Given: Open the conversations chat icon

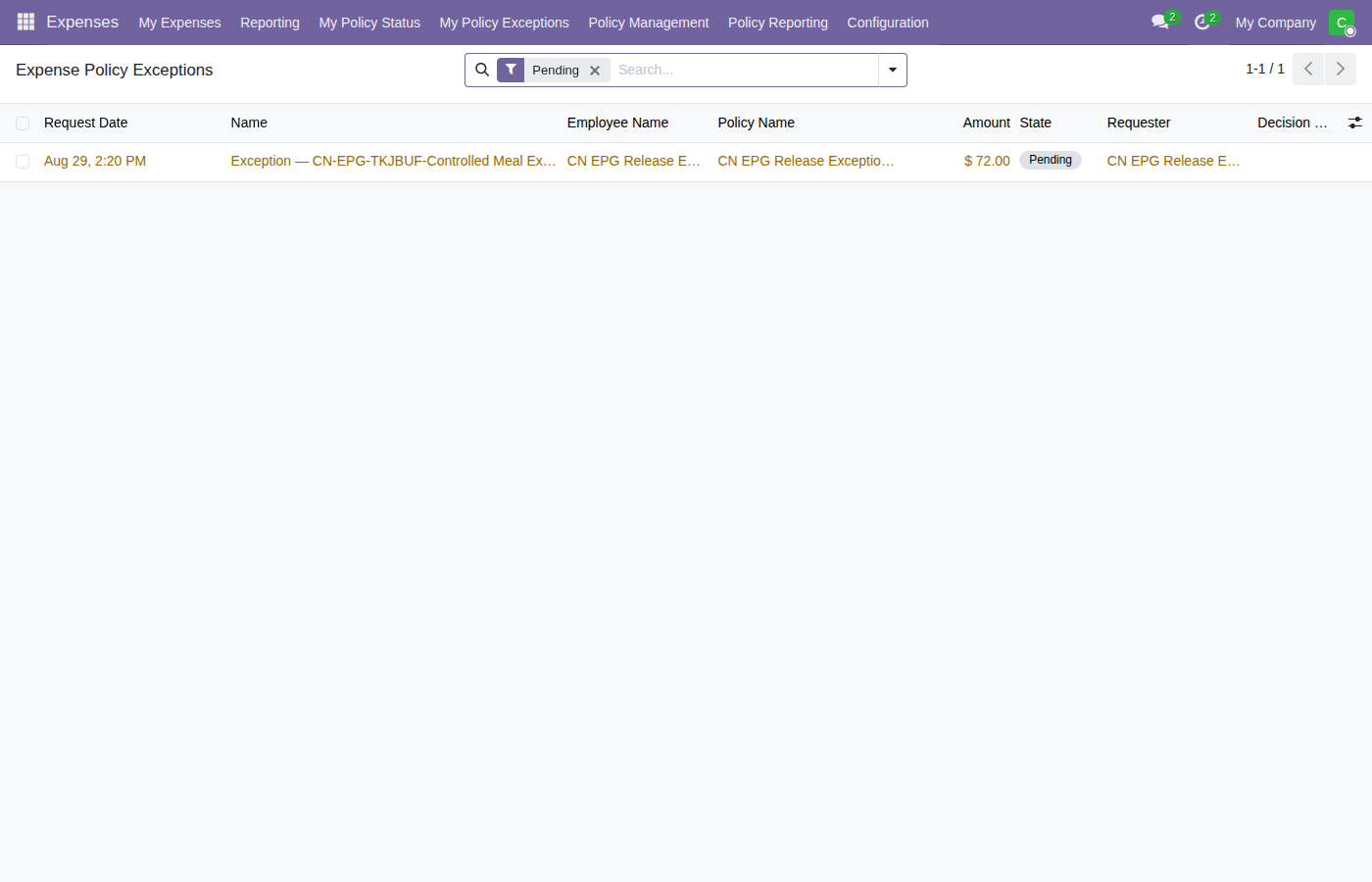Looking at the screenshot, I should click(x=1160, y=22).
